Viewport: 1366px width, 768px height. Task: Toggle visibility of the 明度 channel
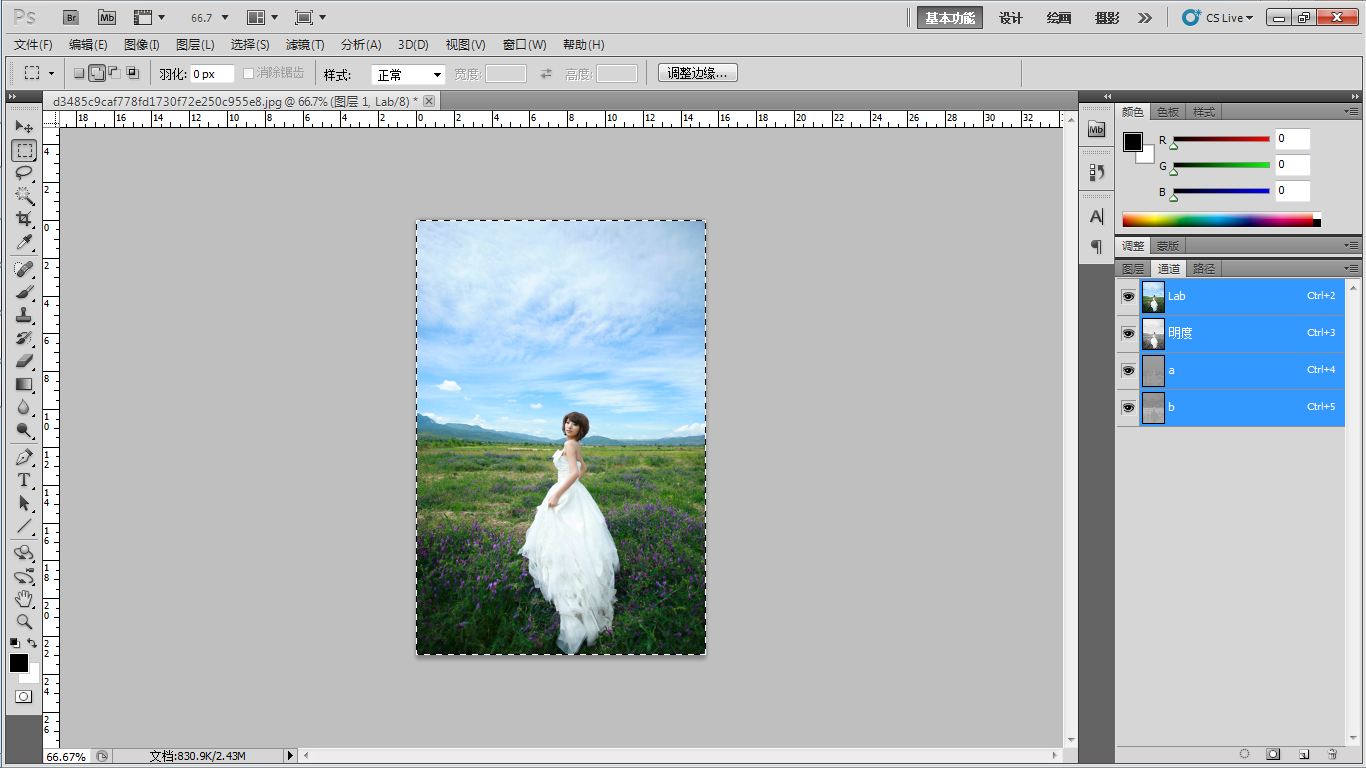pyautogui.click(x=1128, y=333)
